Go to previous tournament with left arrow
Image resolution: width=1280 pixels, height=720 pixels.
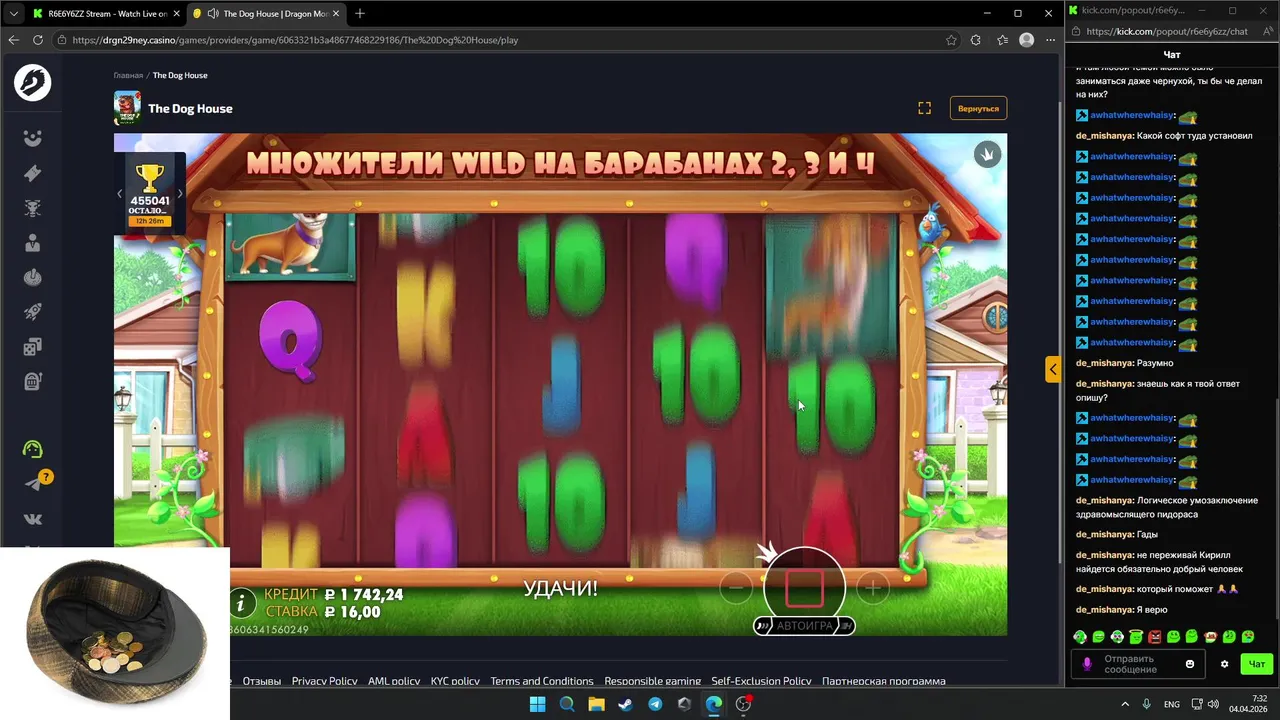[119, 194]
